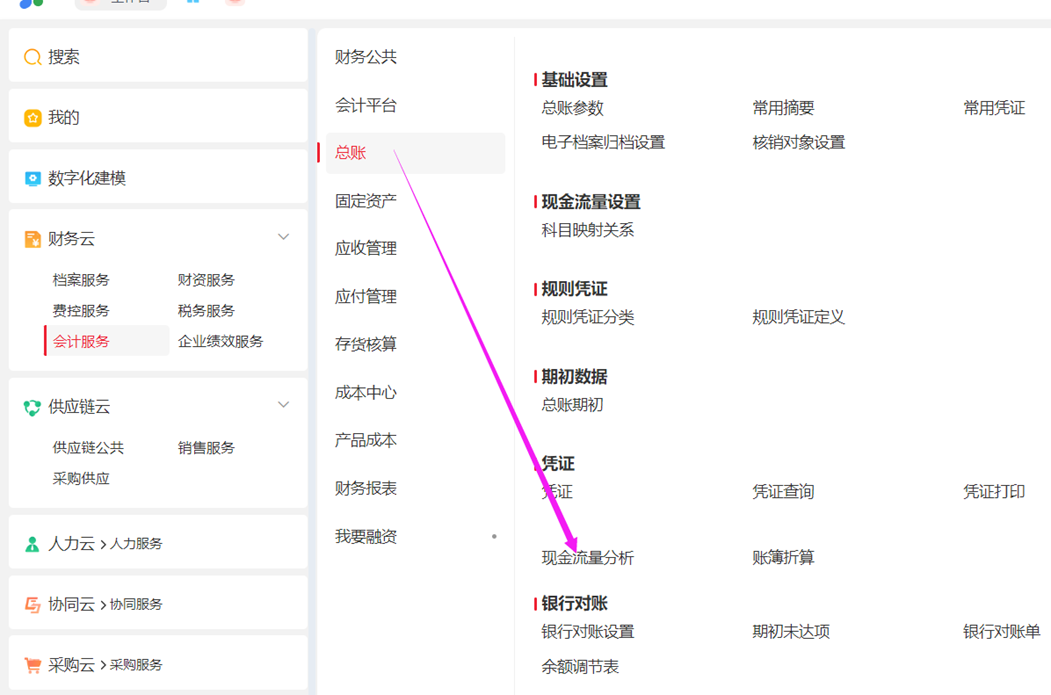
Task: Open 总账期初 under 期初数据
Action: (x=572, y=405)
